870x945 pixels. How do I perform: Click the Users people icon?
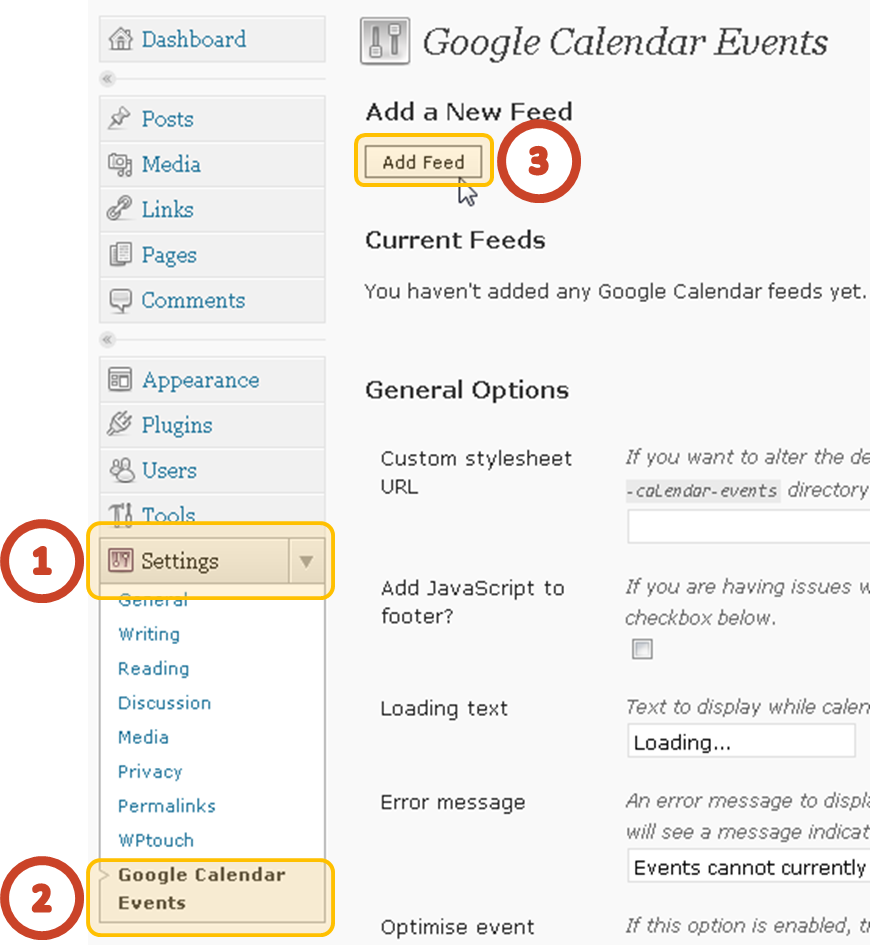pyautogui.click(x=122, y=470)
